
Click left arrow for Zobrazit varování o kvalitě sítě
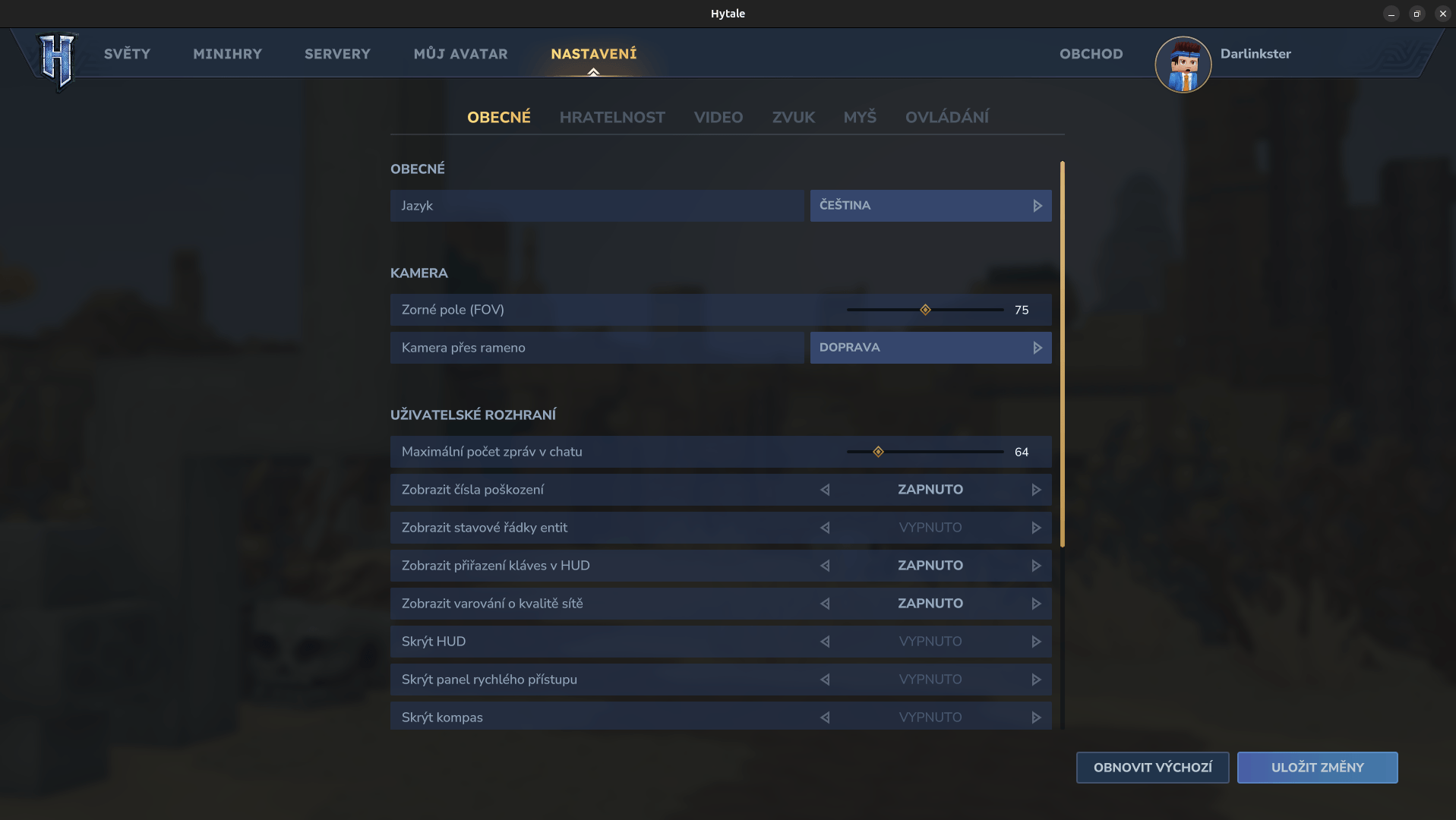point(825,604)
